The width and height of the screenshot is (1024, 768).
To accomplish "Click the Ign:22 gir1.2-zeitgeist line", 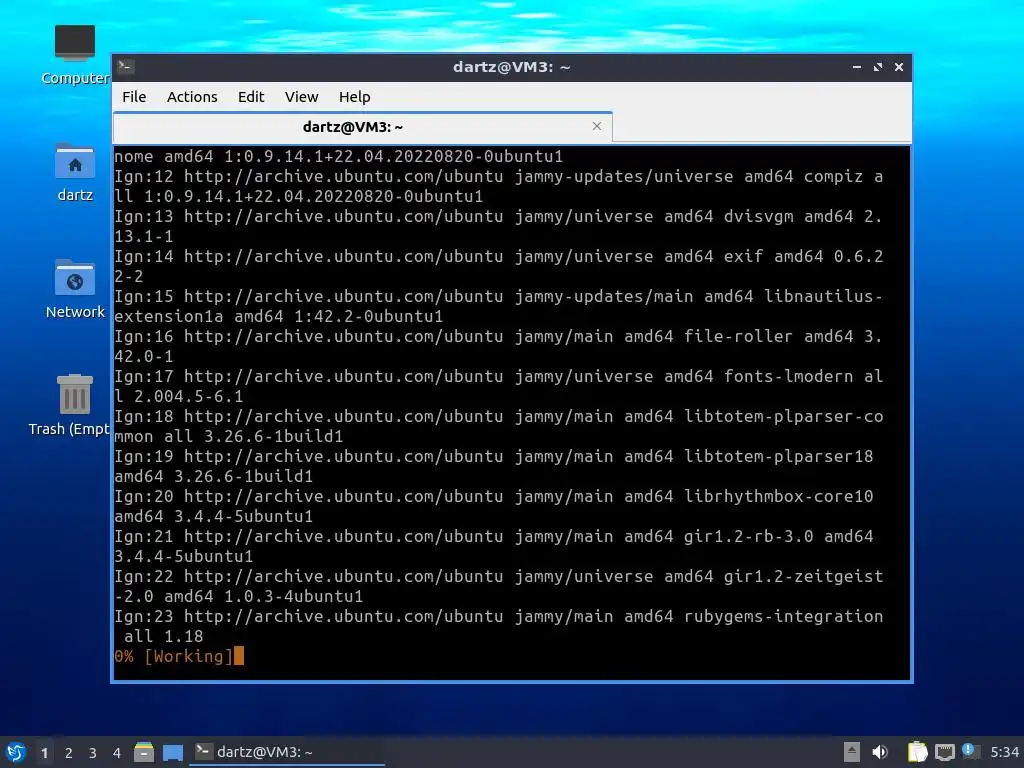I will 499,586.
